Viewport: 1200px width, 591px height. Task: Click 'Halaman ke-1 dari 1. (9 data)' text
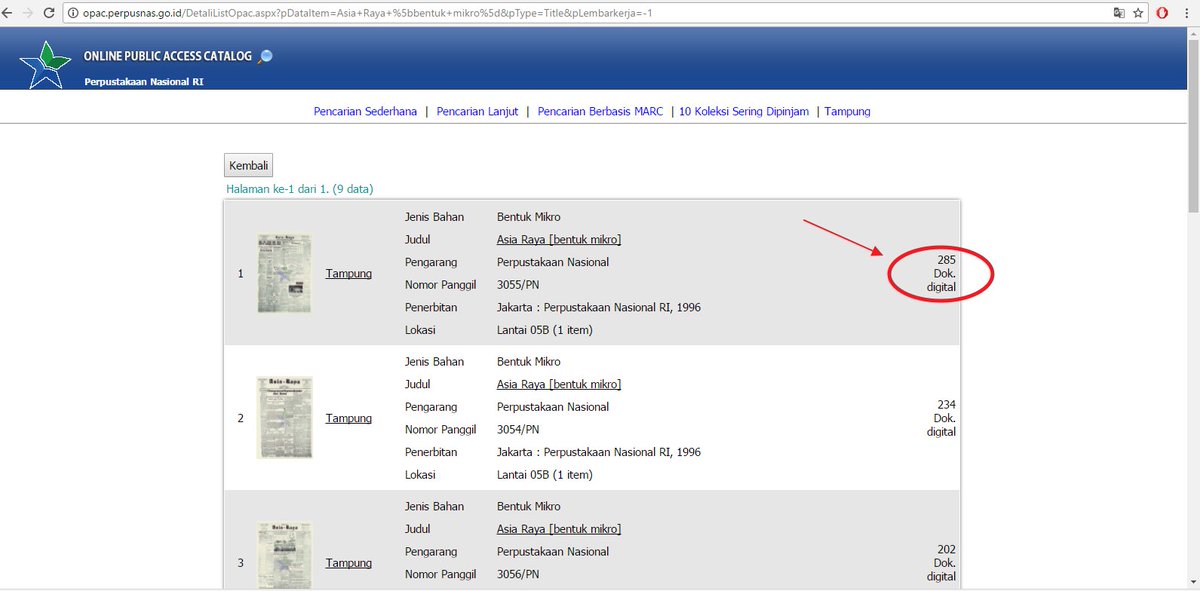[x=300, y=189]
